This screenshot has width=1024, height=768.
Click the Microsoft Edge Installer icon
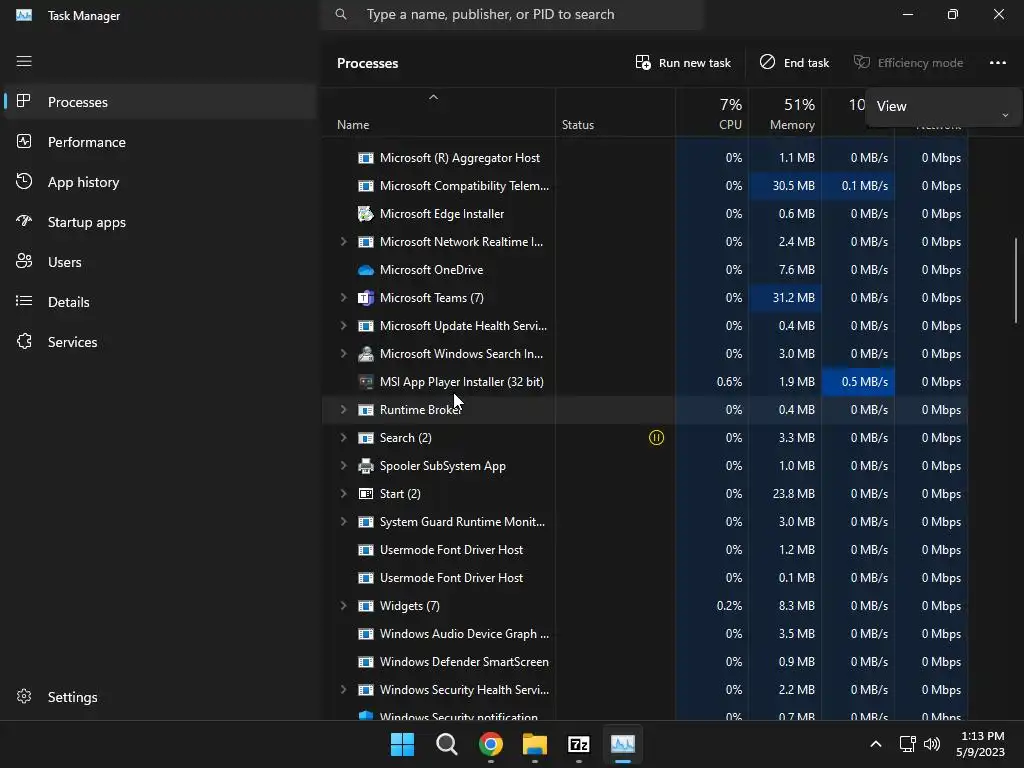[366, 214]
